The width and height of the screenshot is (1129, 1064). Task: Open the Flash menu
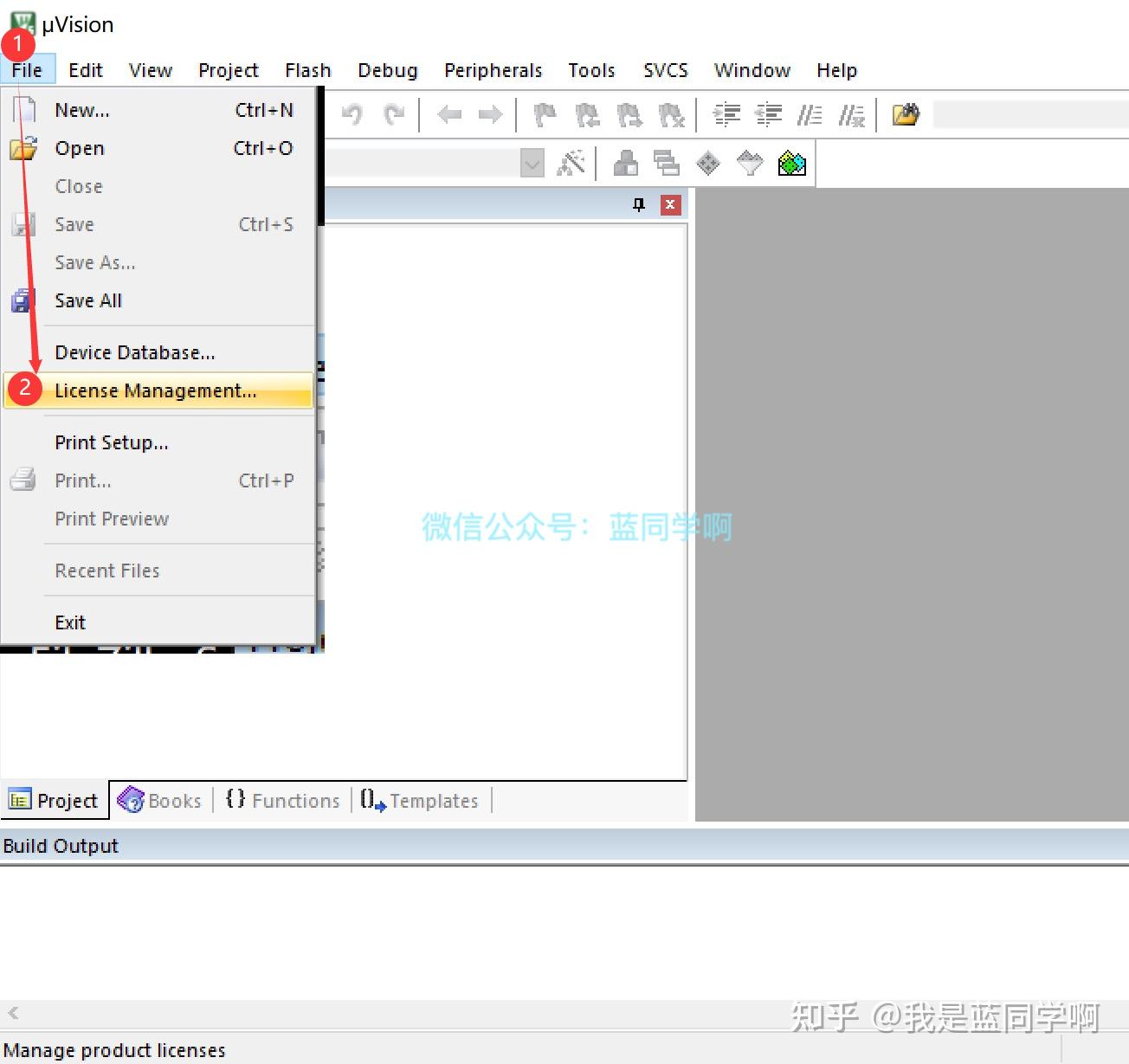[x=308, y=70]
